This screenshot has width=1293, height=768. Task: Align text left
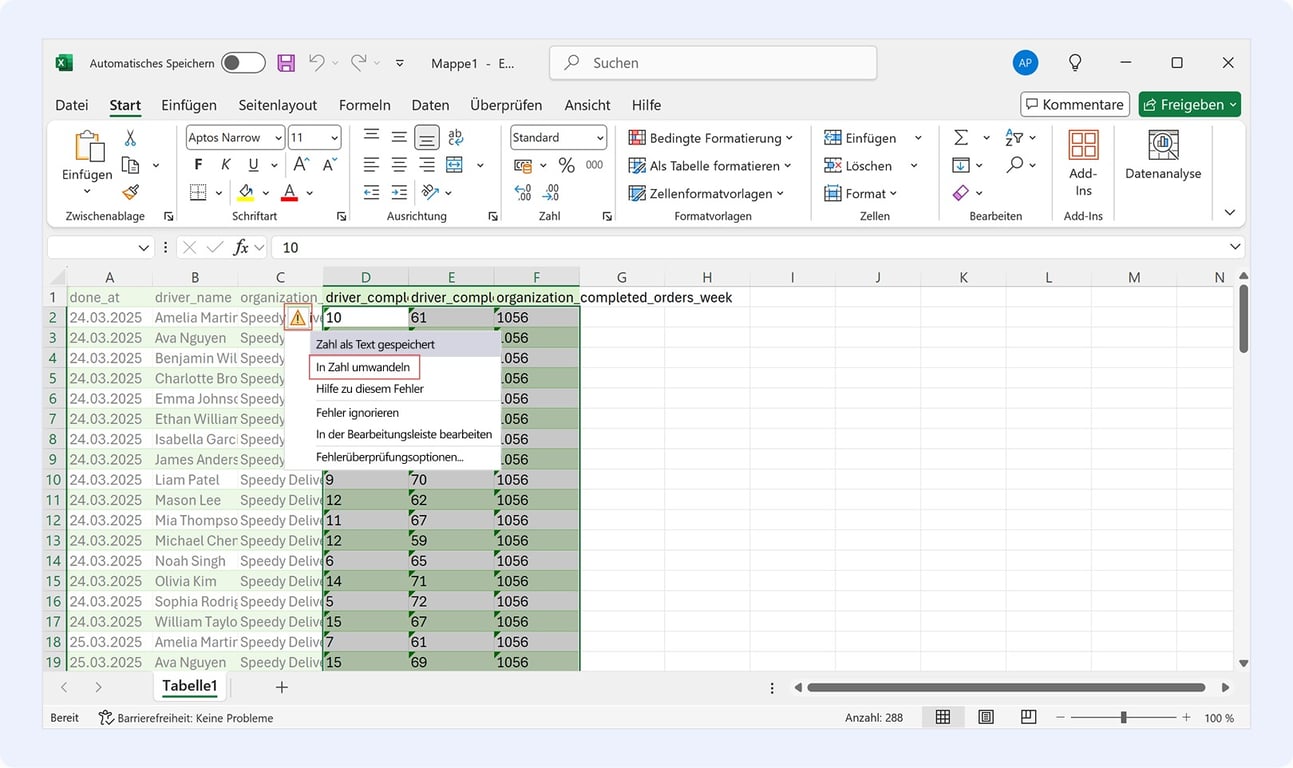coord(371,165)
